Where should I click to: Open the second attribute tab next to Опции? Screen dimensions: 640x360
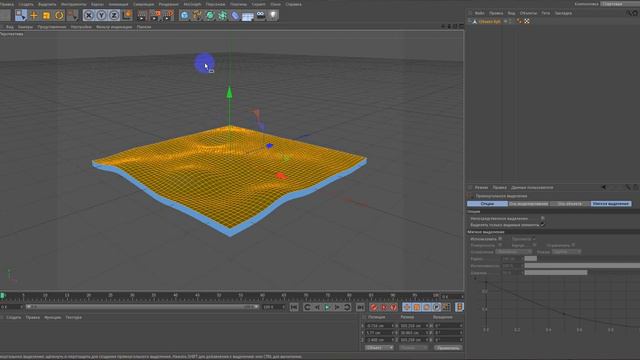tap(529, 203)
